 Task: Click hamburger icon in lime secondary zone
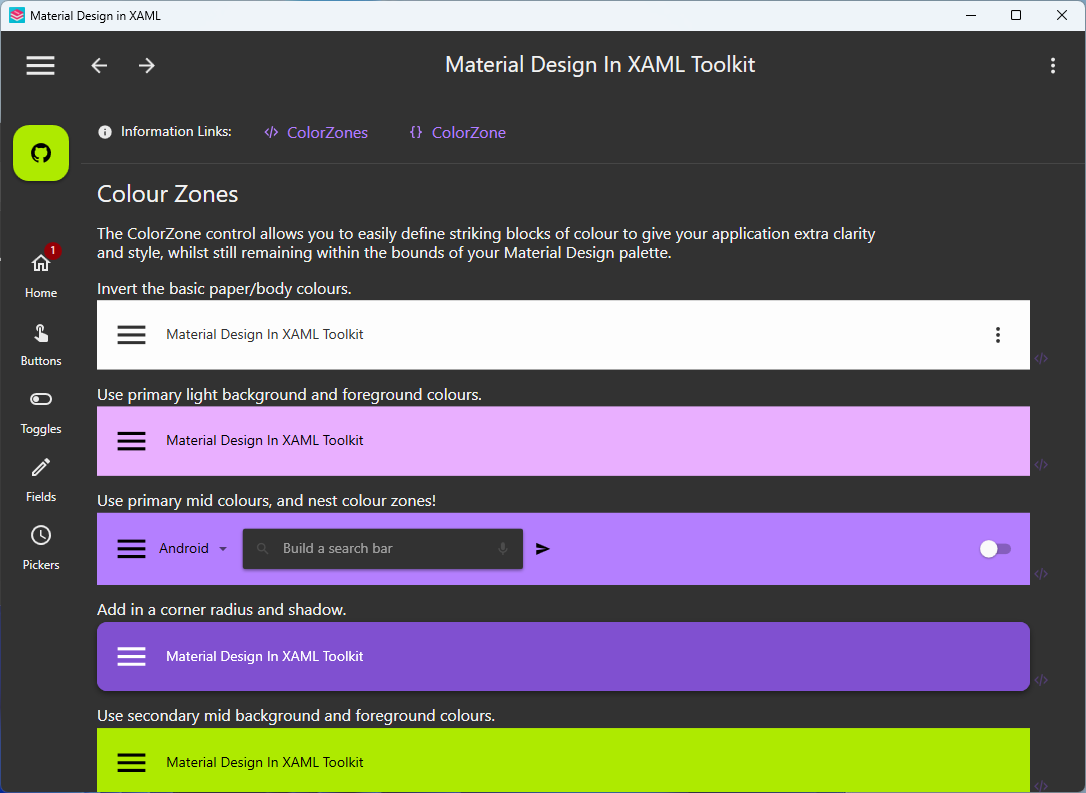coord(131,763)
